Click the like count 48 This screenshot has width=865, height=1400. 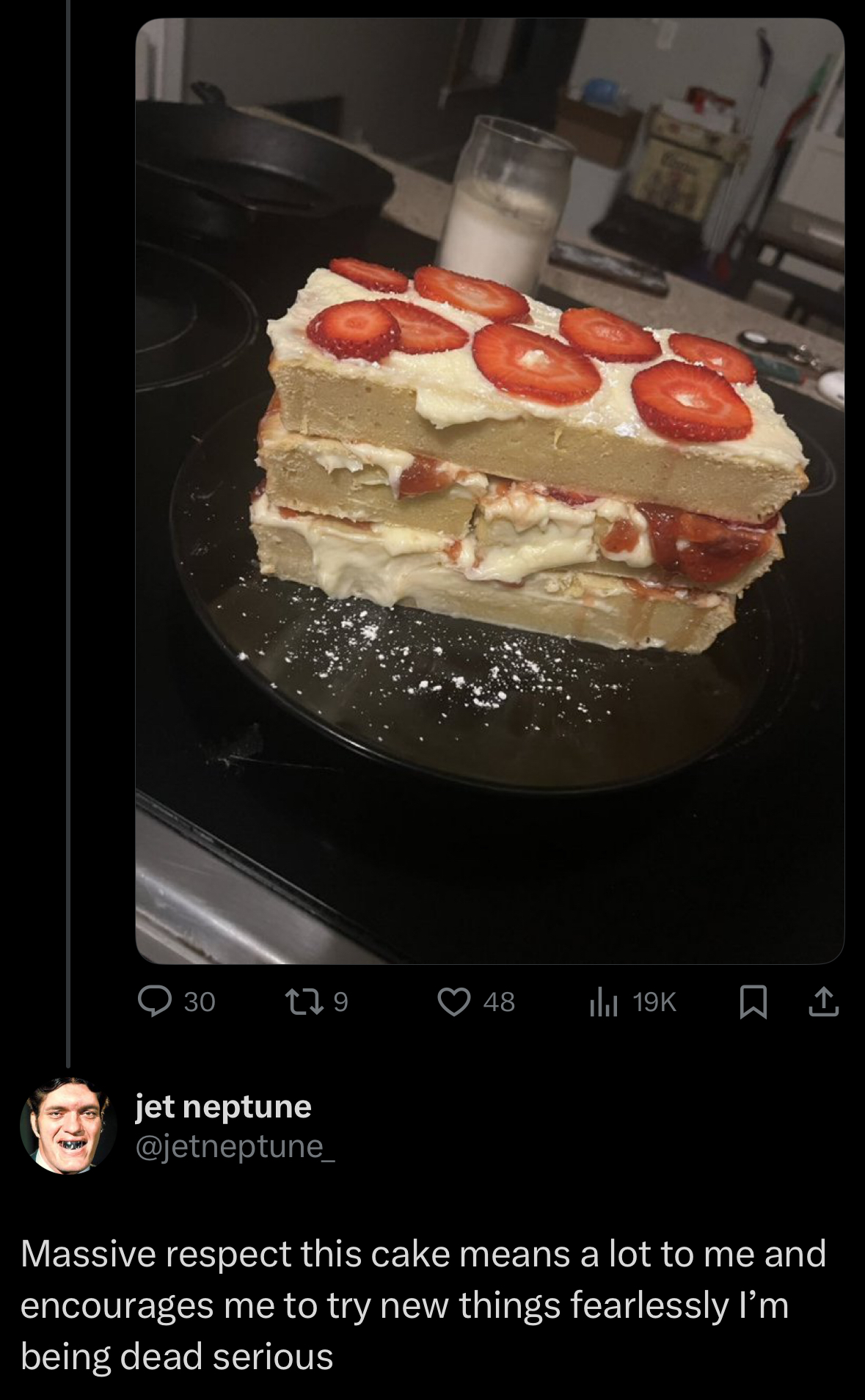[499, 1002]
